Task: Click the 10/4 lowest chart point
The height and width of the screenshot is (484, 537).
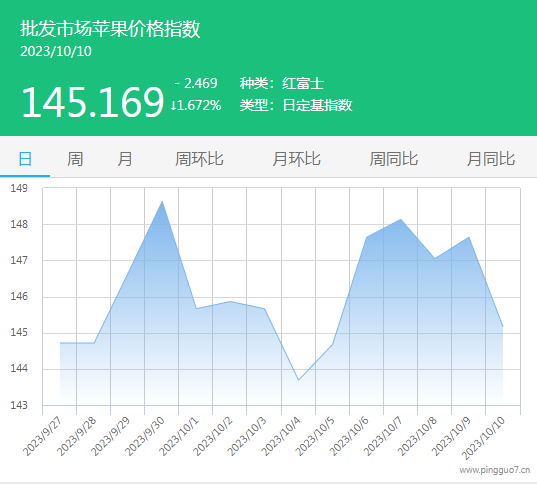Action: coord(298,380)
